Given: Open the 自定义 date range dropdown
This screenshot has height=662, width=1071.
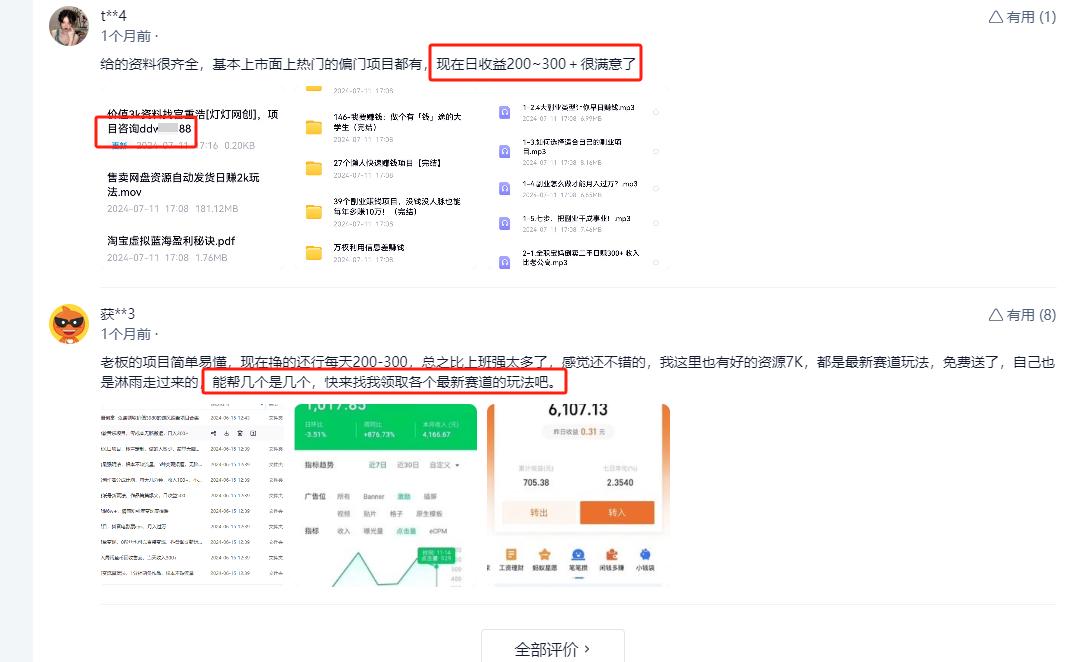Looking at the screenshot, I should 443,466.
